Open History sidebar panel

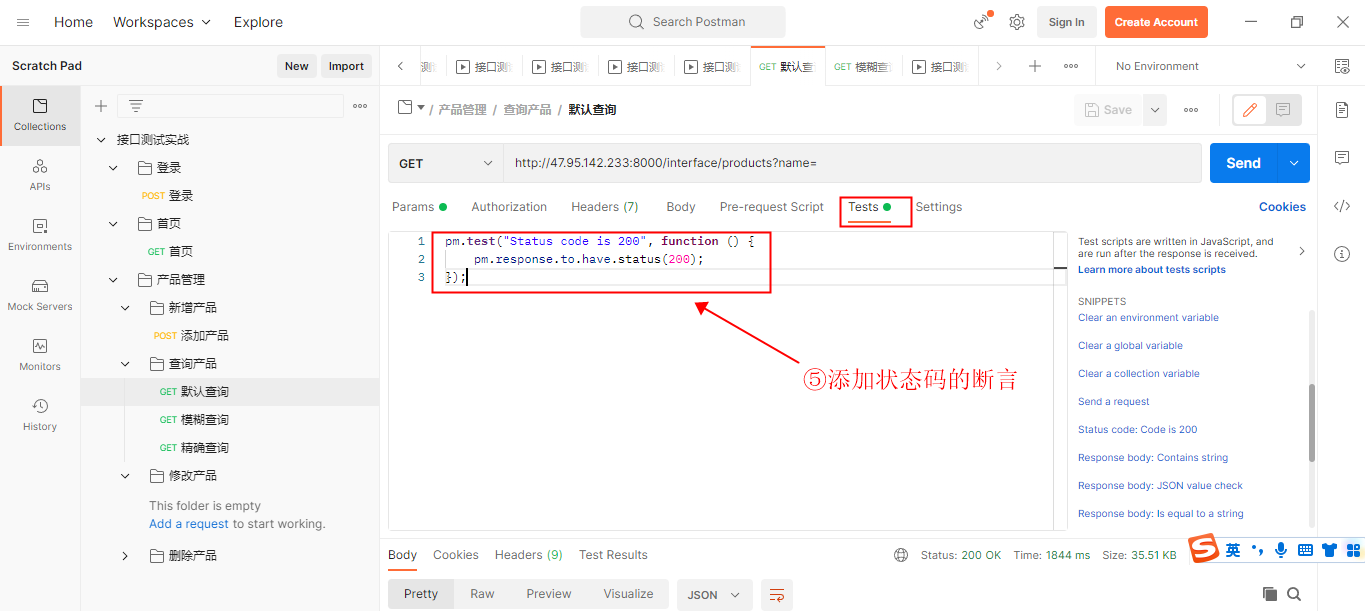[40, 415]
